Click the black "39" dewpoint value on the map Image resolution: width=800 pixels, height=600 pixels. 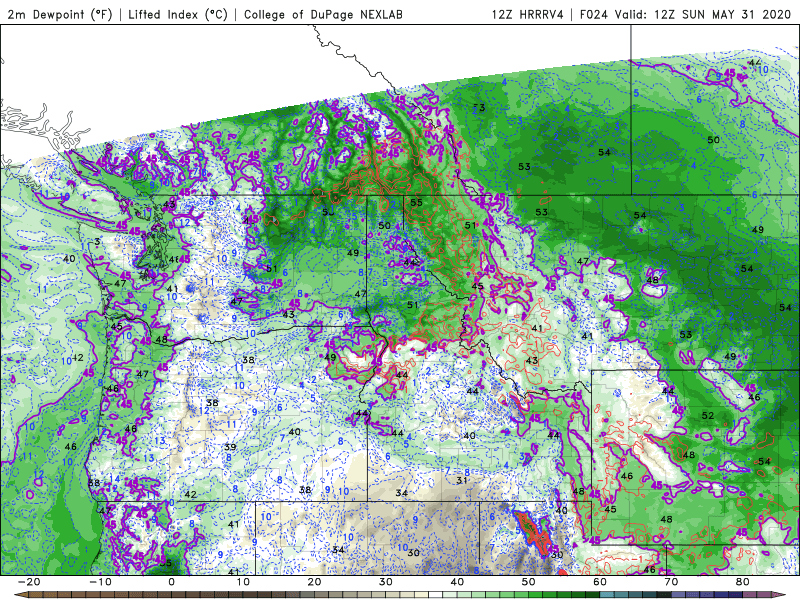coord(230,447)
